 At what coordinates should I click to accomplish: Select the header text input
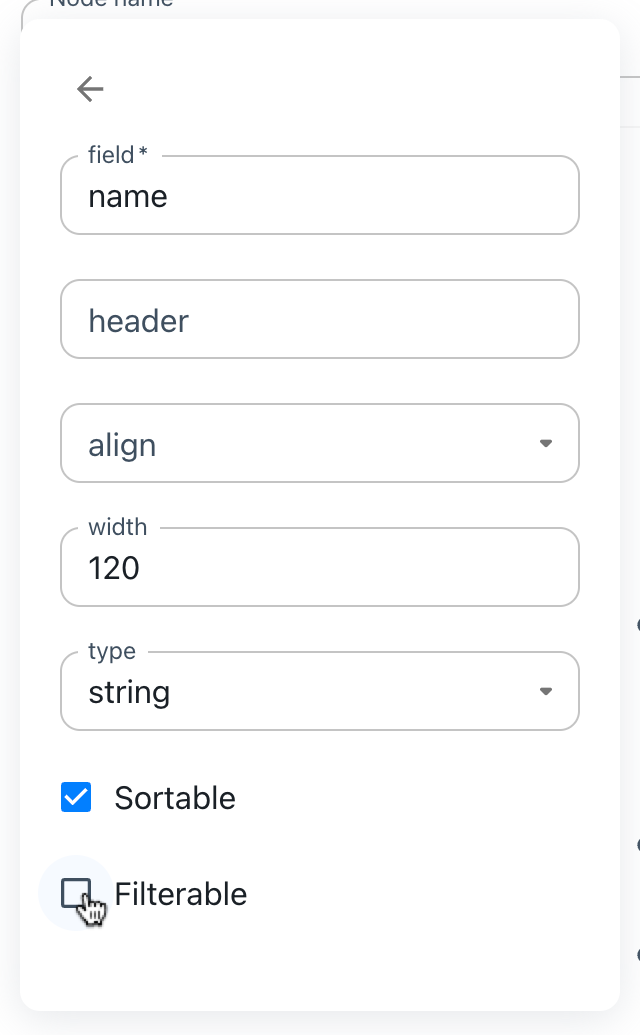click(x=320, y=319)
